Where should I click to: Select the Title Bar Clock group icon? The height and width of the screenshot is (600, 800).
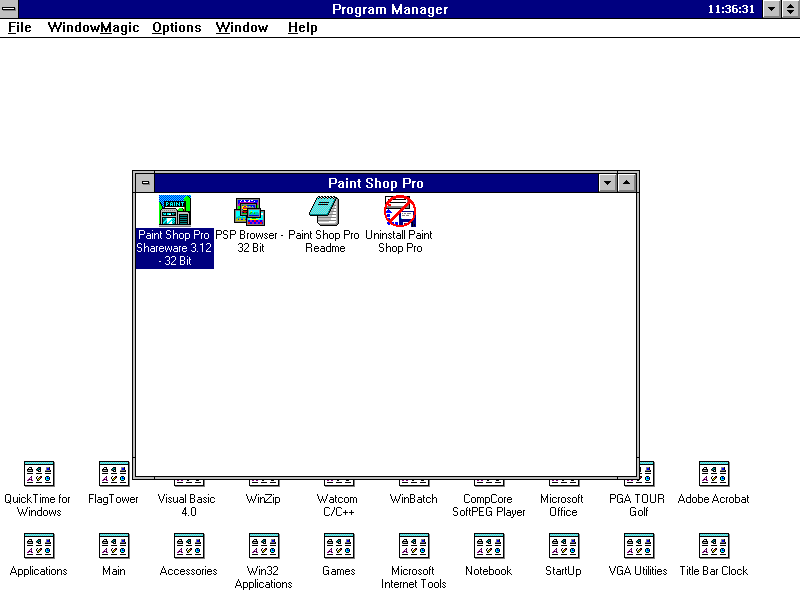point(713,546)
